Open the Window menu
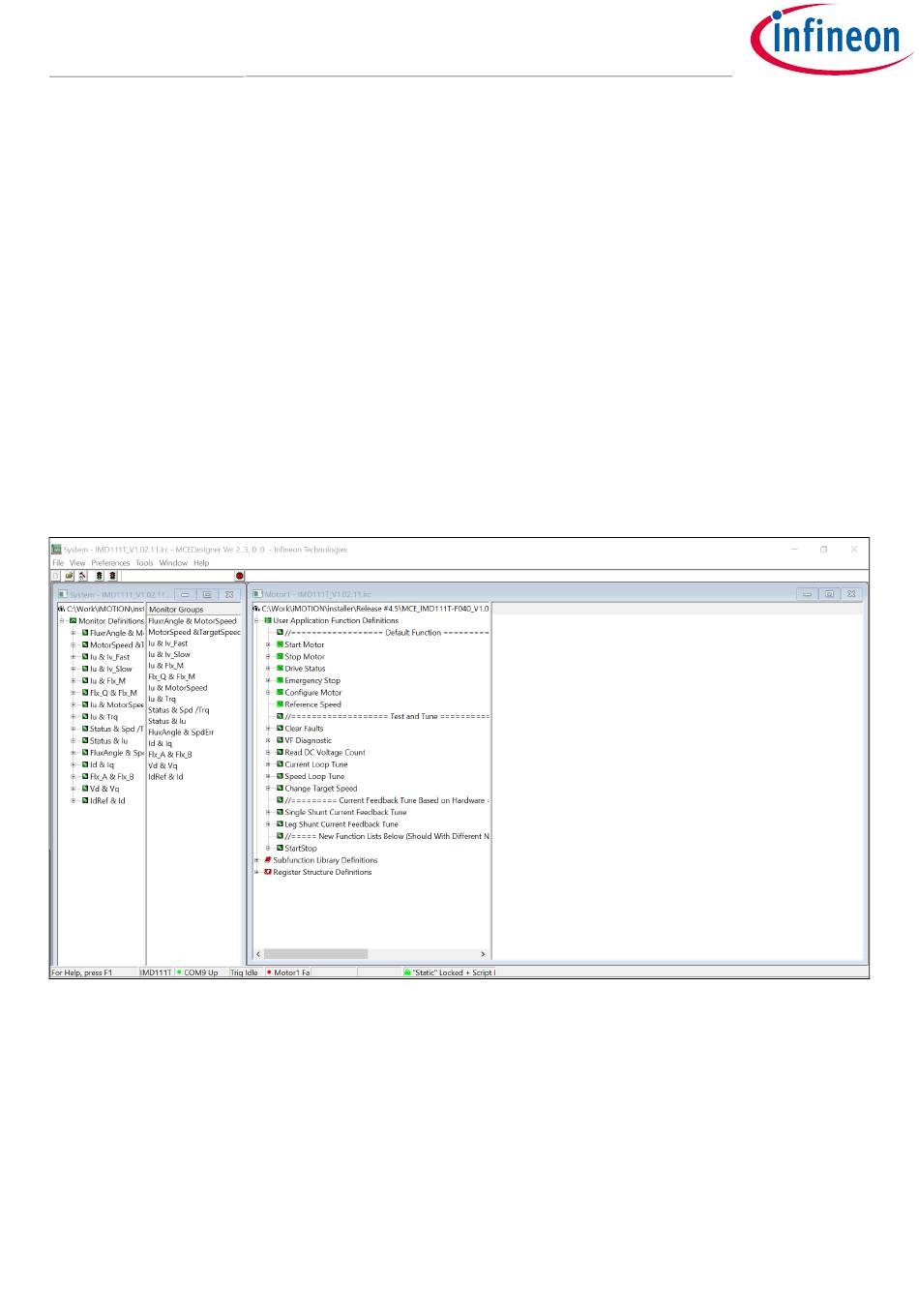This screenshot has height=1316, width=919. (x=174, y=563)
